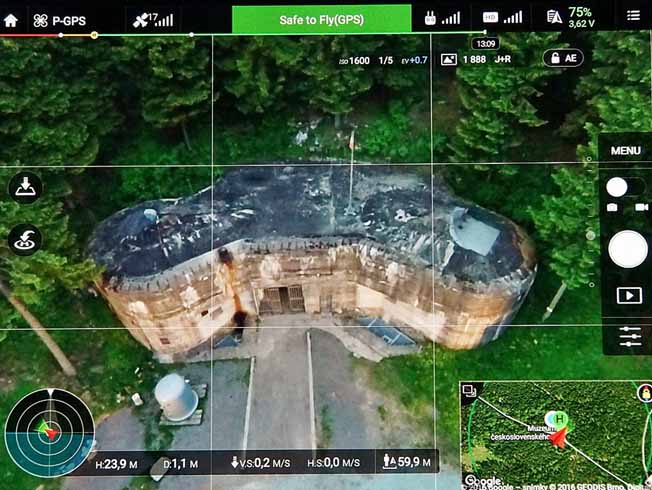Open the P-GPS flight mode status
This screenshot has height=490, width=652.
coord(59,20)
